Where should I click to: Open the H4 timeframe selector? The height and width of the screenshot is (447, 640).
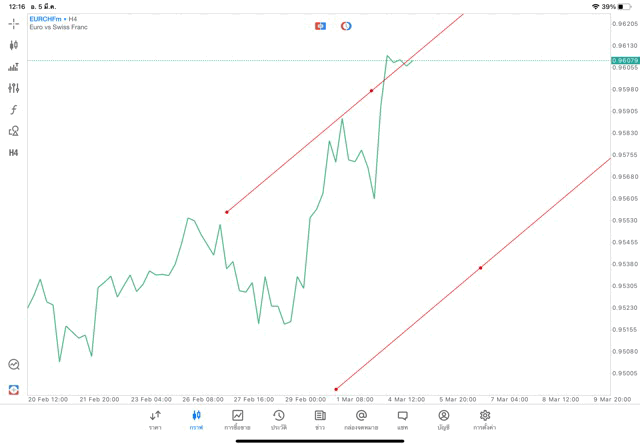tap(13, 153)
